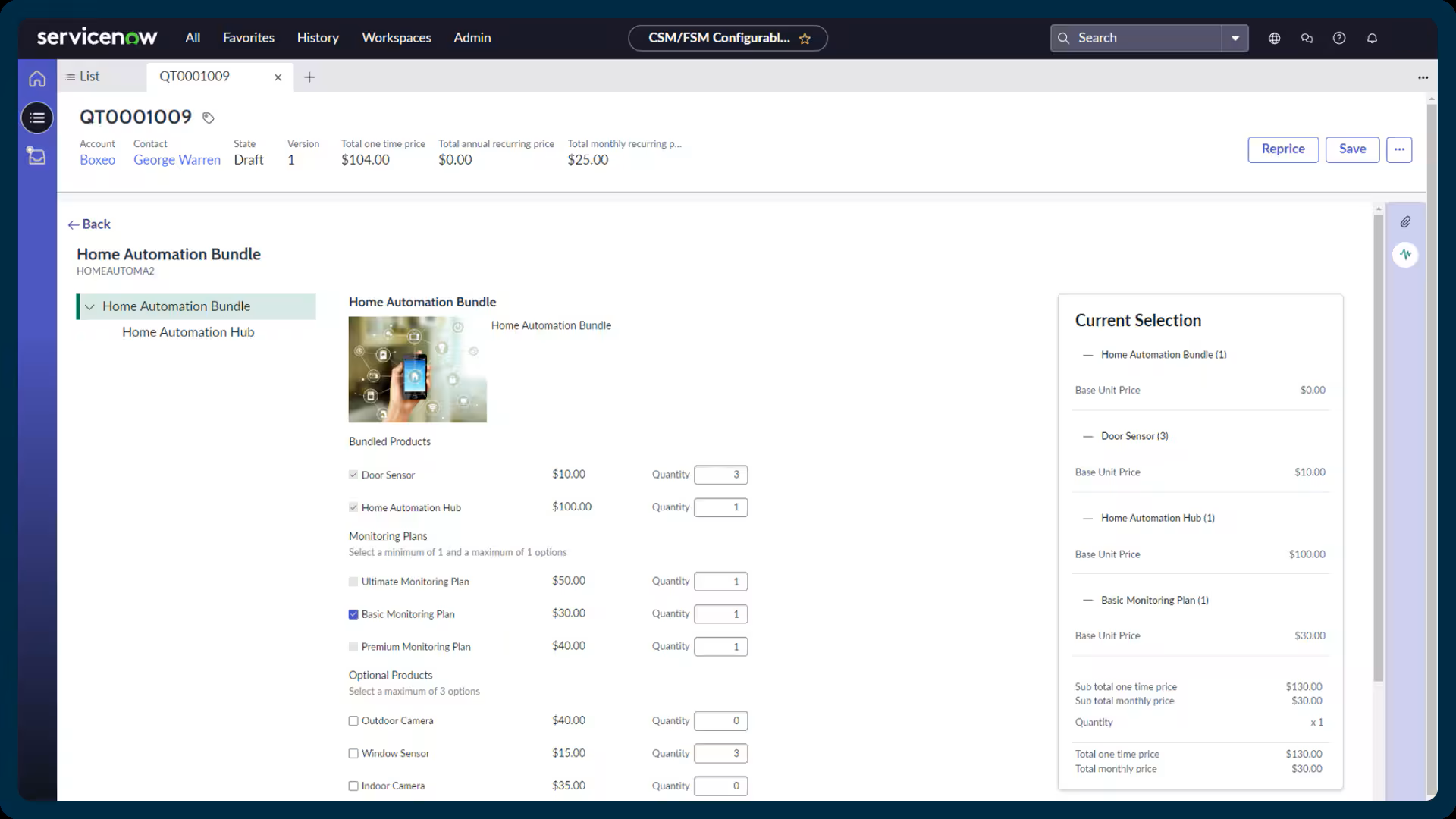Viewport: 1456px width, 819px height.
Task: Edit the Door Sensor quantity field
Action: pos(720,475)
